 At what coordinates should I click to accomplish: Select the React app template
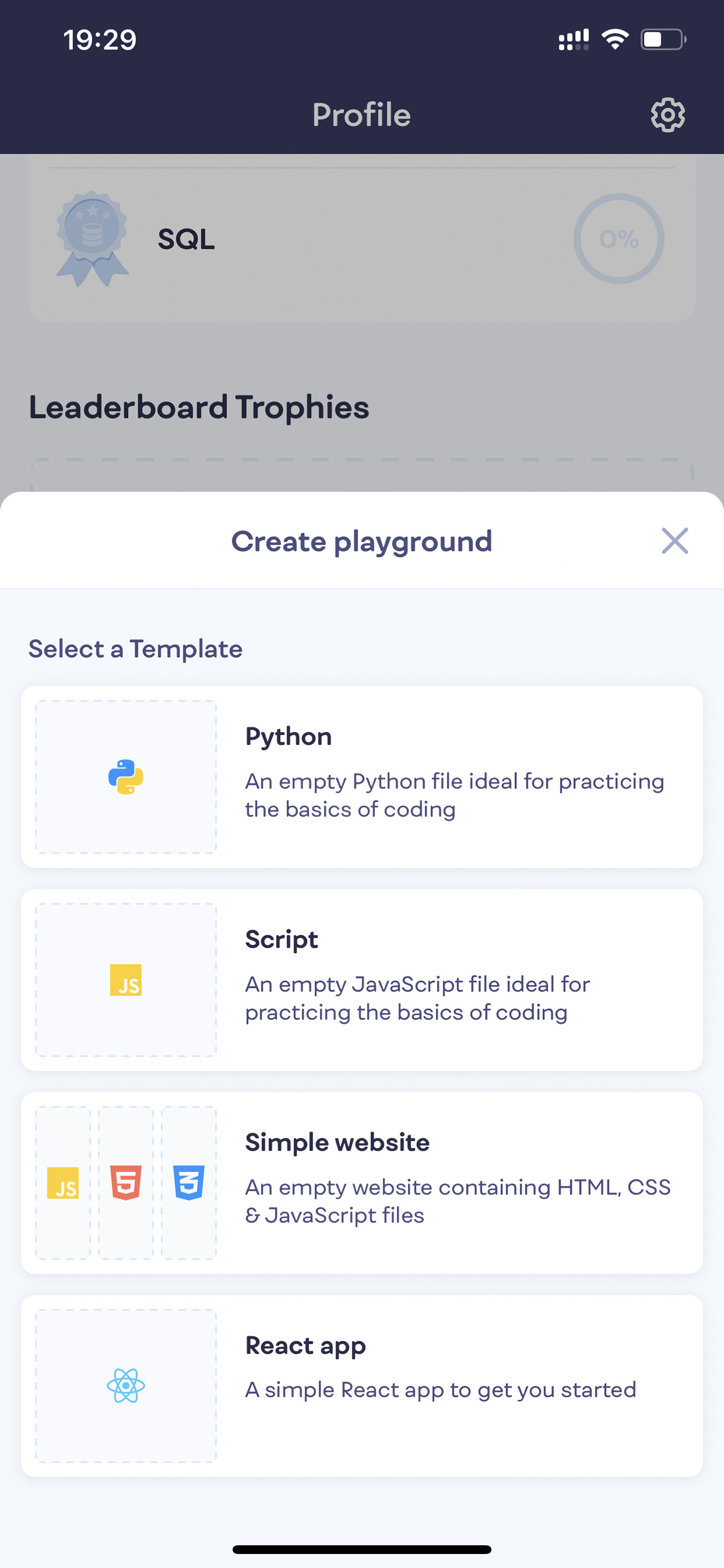[x=362, y=1385]
